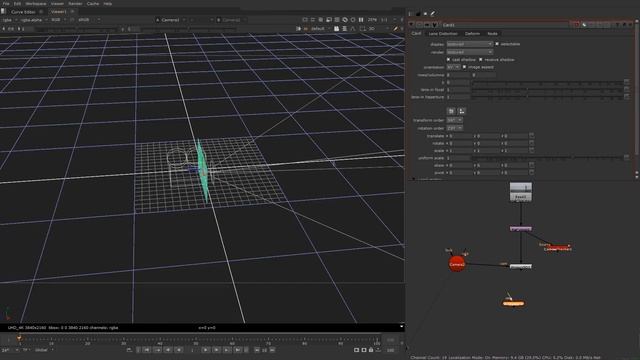Adjust the lens-in focal slider
Screen dimensions: 640x360
547,90
